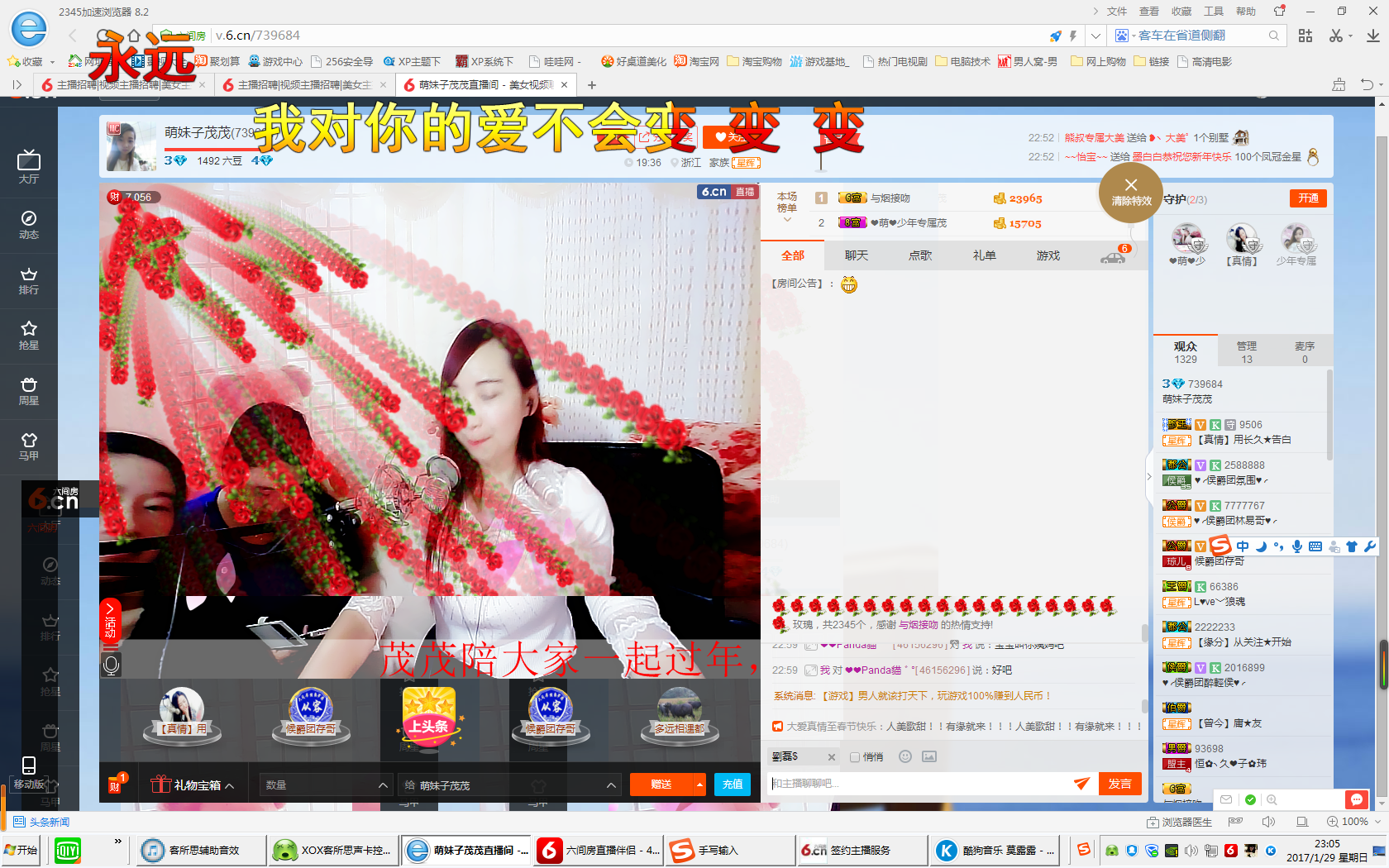Toggle Sogou punctuation mode icon
Image resolution: width=1389 pixels, height=868 pixels.
[1279, 546]
